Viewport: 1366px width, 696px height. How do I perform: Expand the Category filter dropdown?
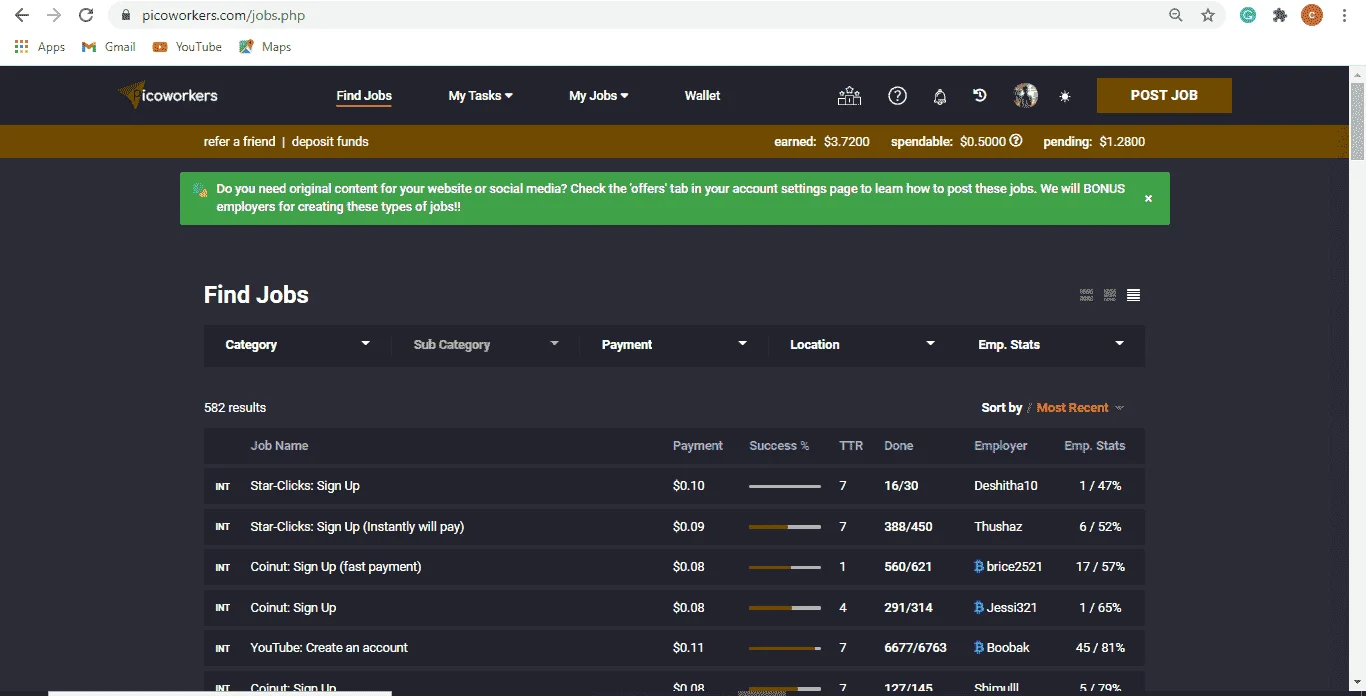point(298,344)
